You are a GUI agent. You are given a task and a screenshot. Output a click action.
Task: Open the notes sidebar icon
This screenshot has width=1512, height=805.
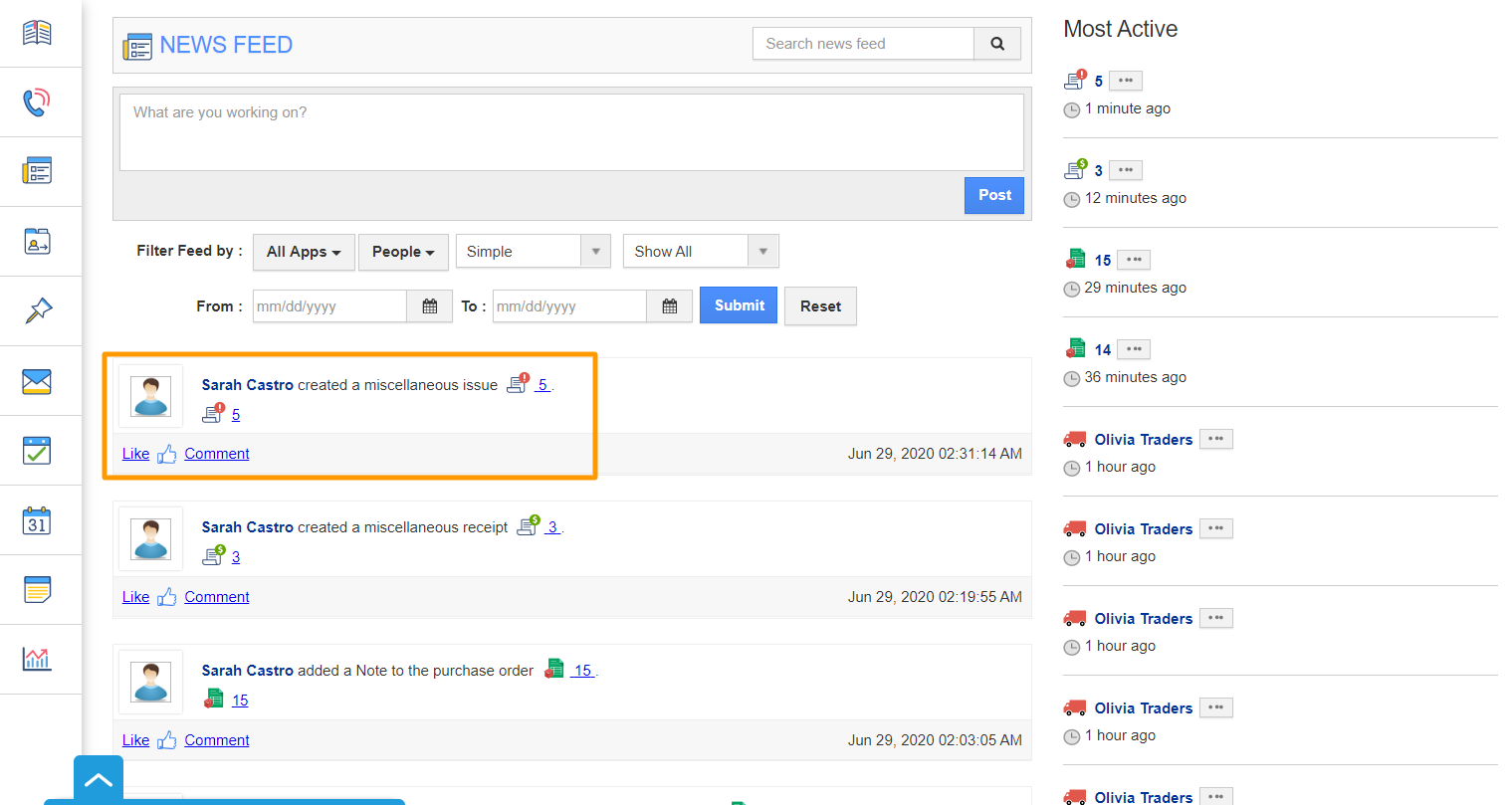click(x=37, y=589)
